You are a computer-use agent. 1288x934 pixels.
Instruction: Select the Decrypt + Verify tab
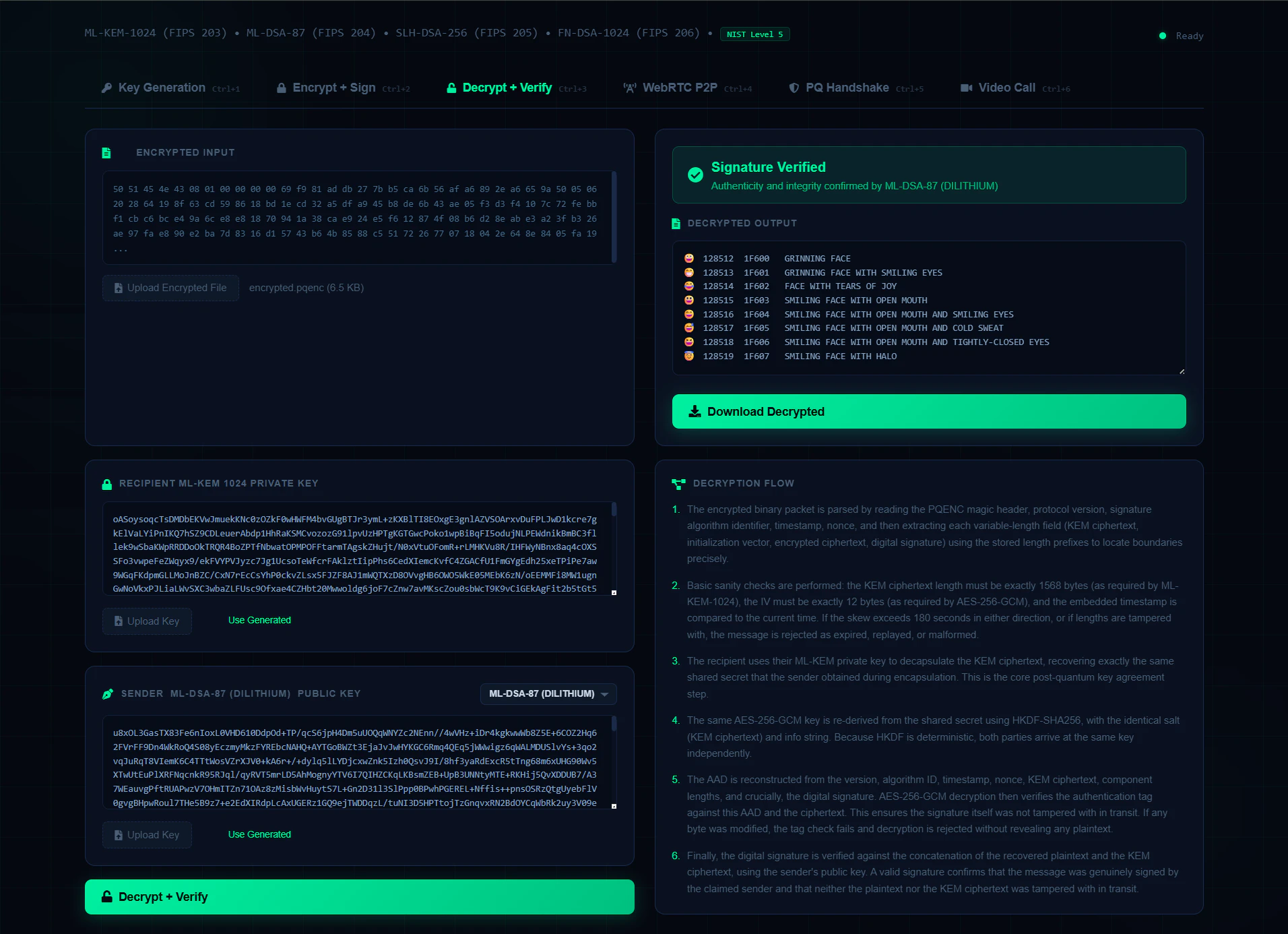[517, 88]
